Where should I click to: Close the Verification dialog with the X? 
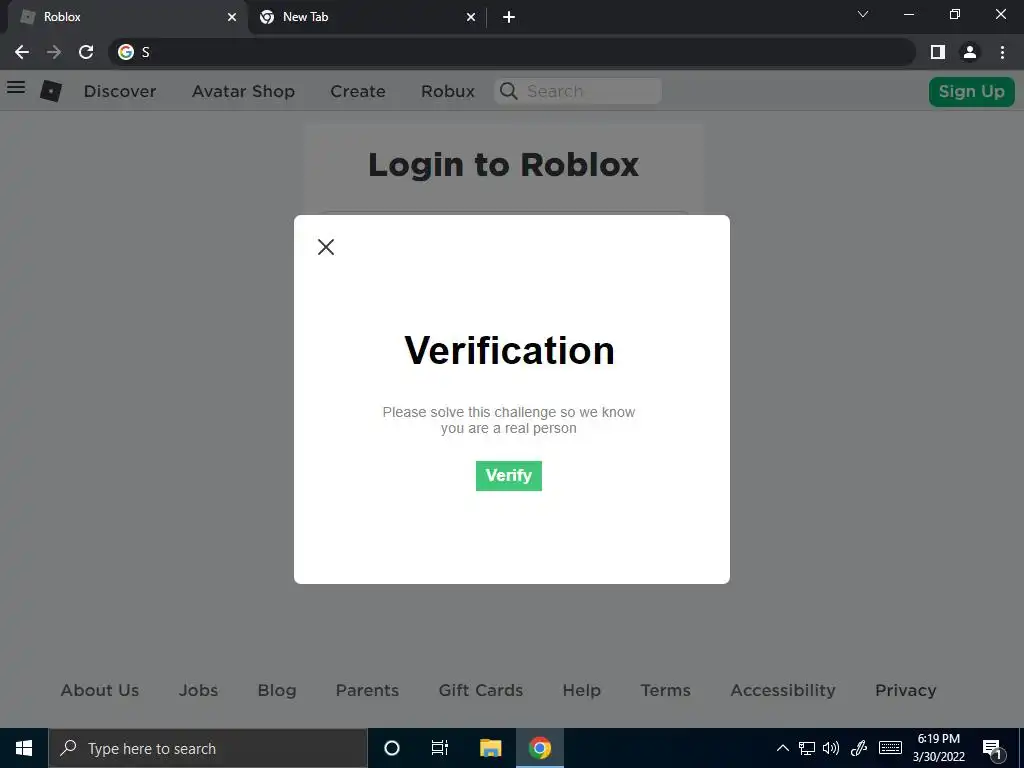[326, 247]
